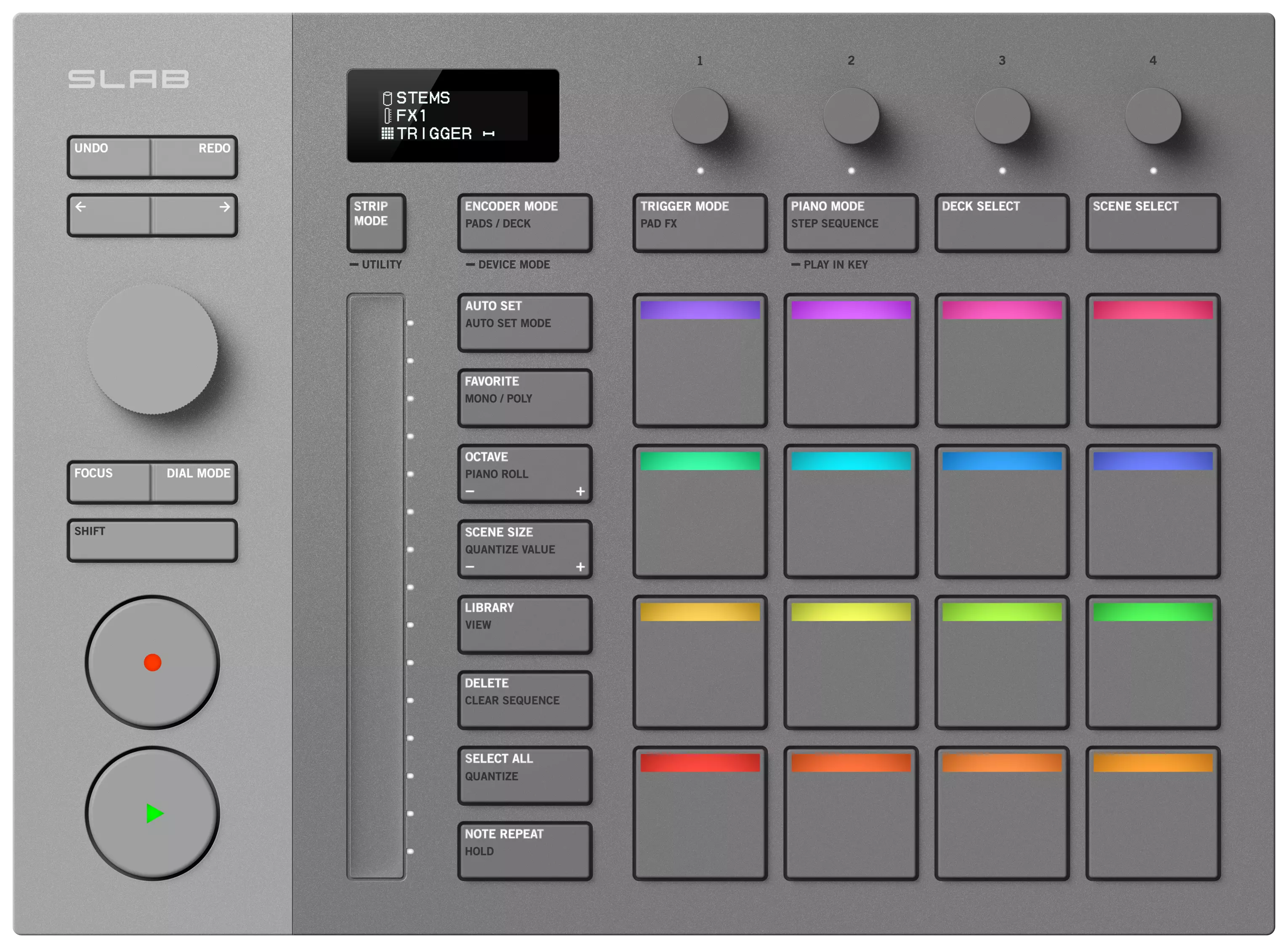Image resolution: width=1288 pixels, height=948 pixels.
Task: Click the AUTO SET button
Action: (x=524, y=322)
